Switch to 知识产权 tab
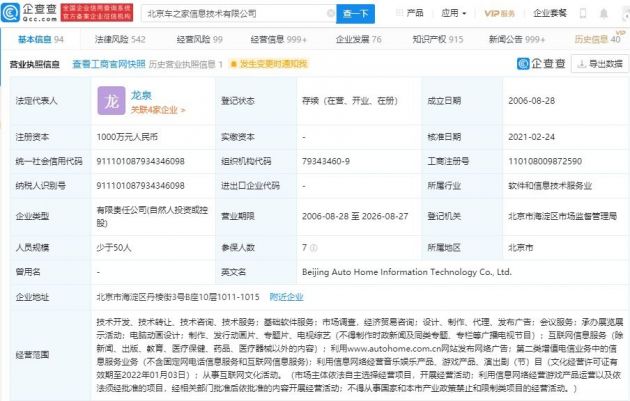This screenshot has width=630, height=401. click(438, 39)
